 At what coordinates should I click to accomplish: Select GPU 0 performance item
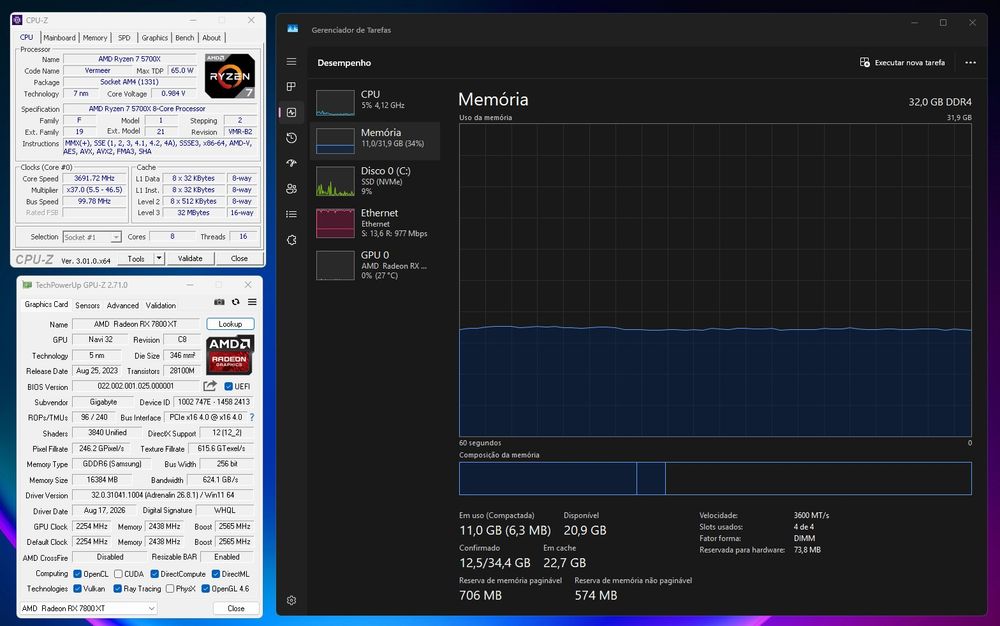point(375,265)
